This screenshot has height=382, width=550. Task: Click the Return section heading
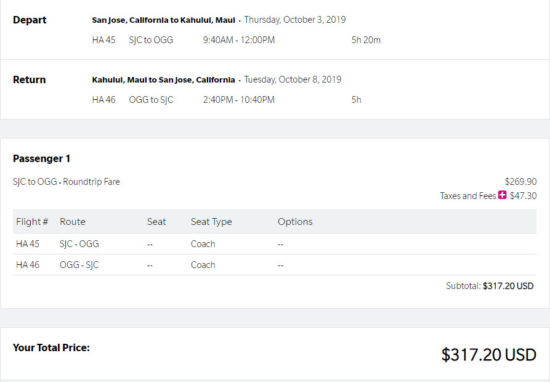pos(29,80)
